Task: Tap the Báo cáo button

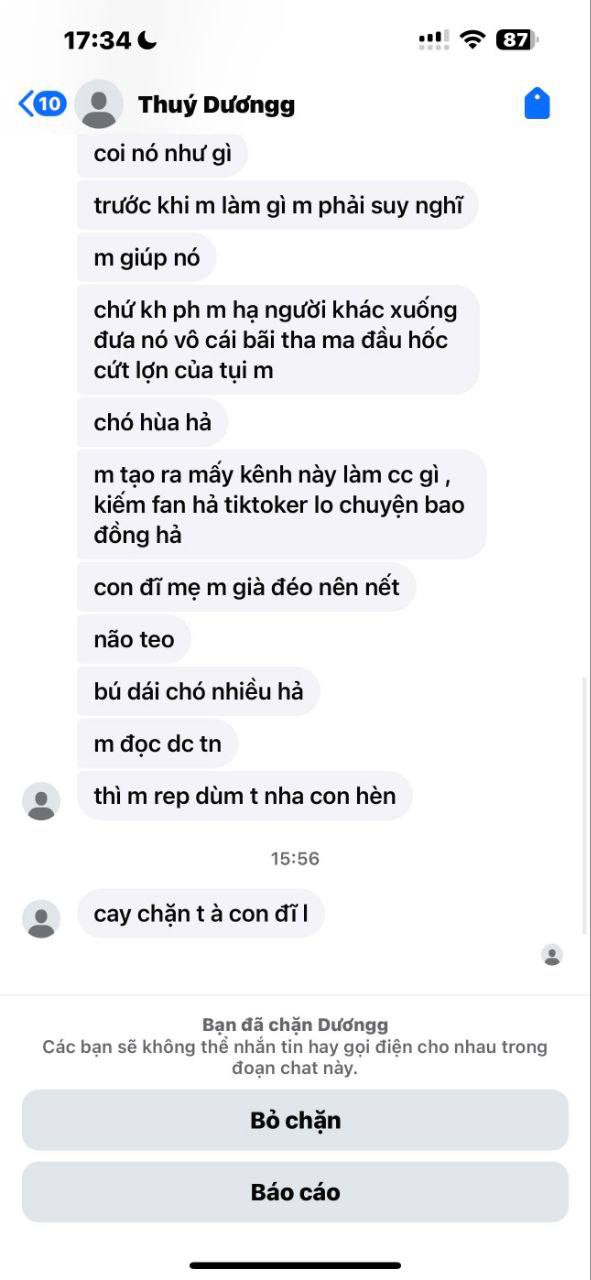Action: click(295, 1192)
